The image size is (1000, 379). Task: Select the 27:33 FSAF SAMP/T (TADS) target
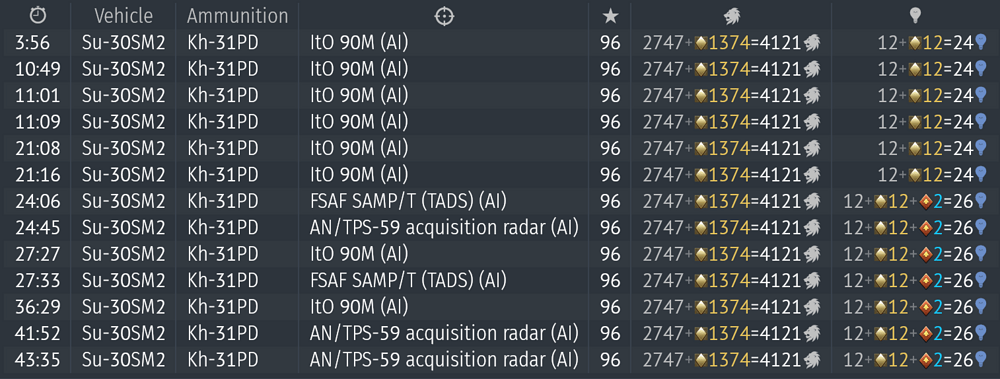[408, 281]
